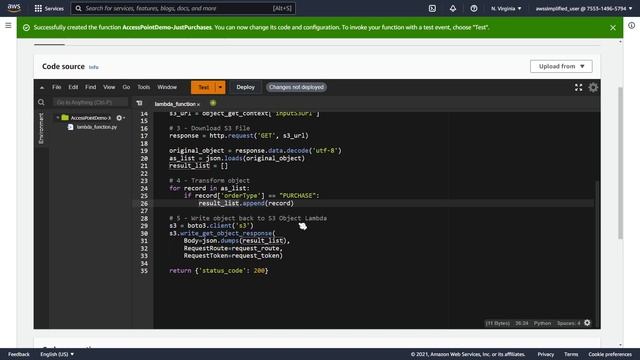The width and height of the screenshot is (640, 360).
Task: Open the new tab plus button
Action: [213, 103]
